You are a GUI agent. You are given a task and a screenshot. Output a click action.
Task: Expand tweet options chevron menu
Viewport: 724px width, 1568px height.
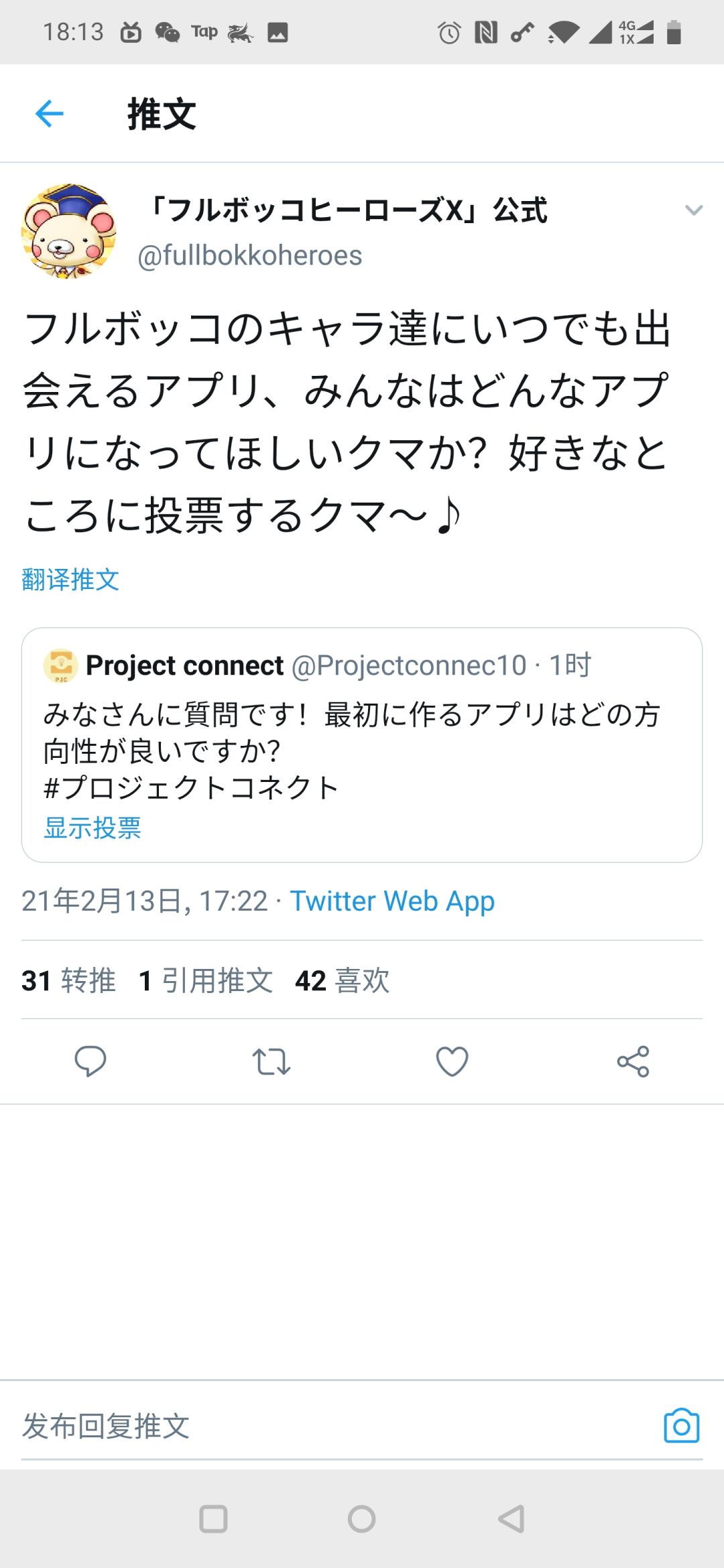tap(694, 210)
